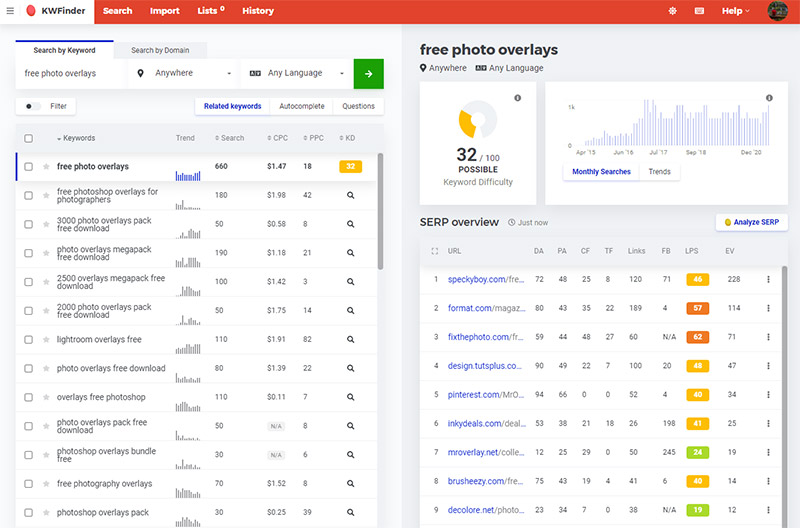Click magnifier for '3000 photo overlays pack'
This screenshot has height=528, width=800.
(x=351, y=224)
